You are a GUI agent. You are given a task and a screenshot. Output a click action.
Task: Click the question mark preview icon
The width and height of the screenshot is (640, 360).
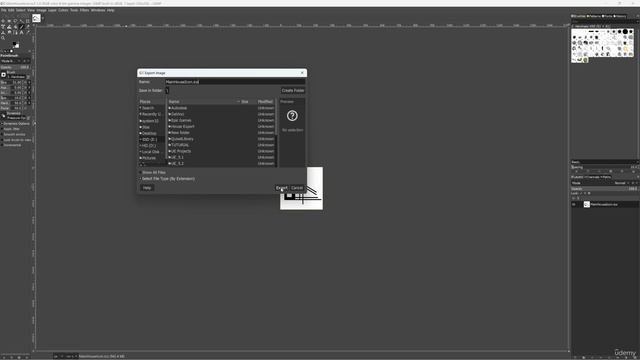coord(292,116)
